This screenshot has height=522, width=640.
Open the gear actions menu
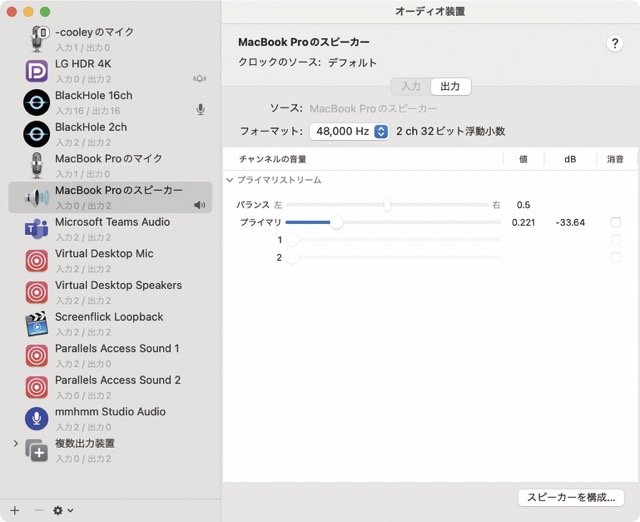click(x=63, y=510)
